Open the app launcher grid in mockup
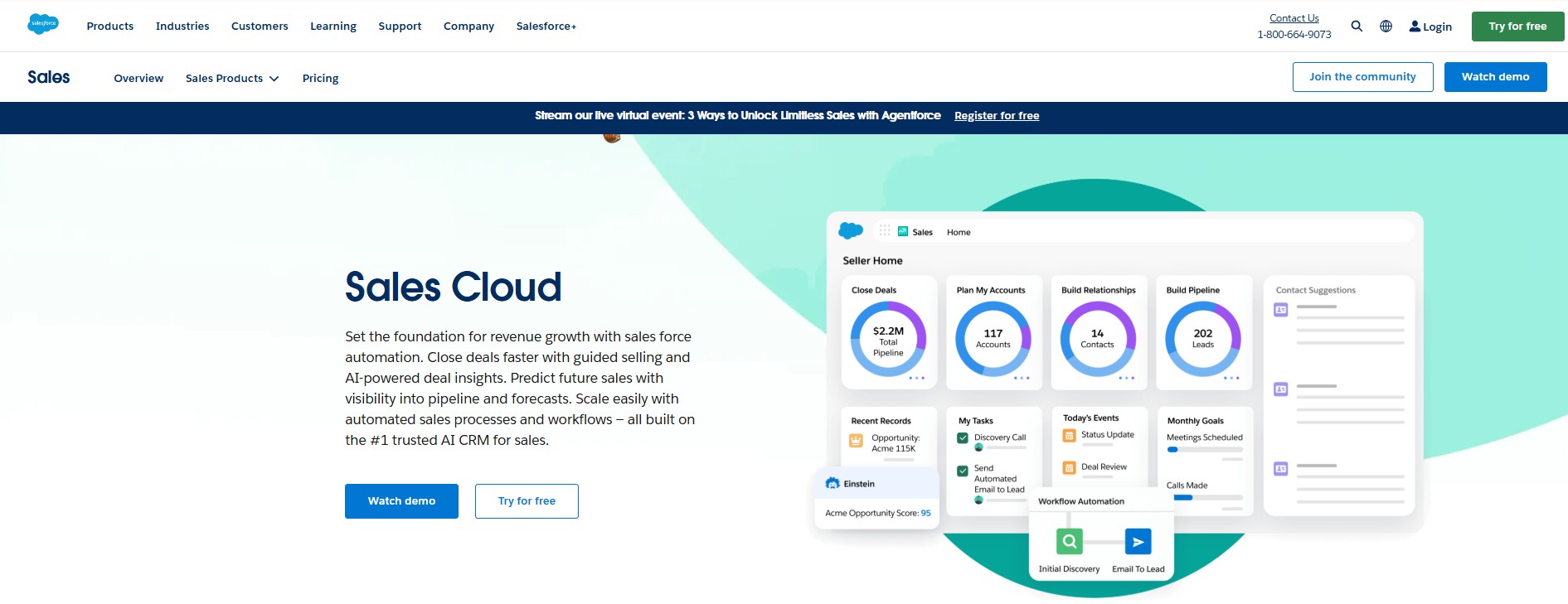 point(885,231)
